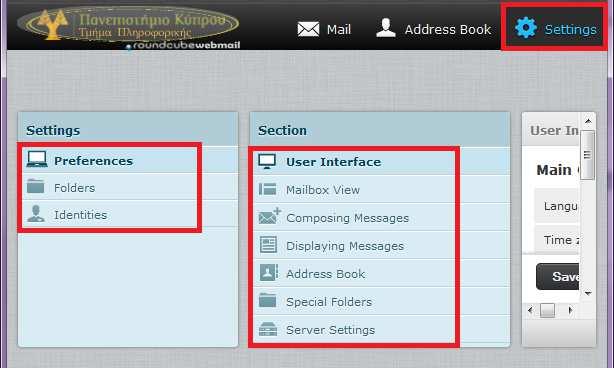Image resolution: width=614 pixels, height=368 pixels.
Task: Click the University of Cyprus roundcube logo
Action: 128,27
